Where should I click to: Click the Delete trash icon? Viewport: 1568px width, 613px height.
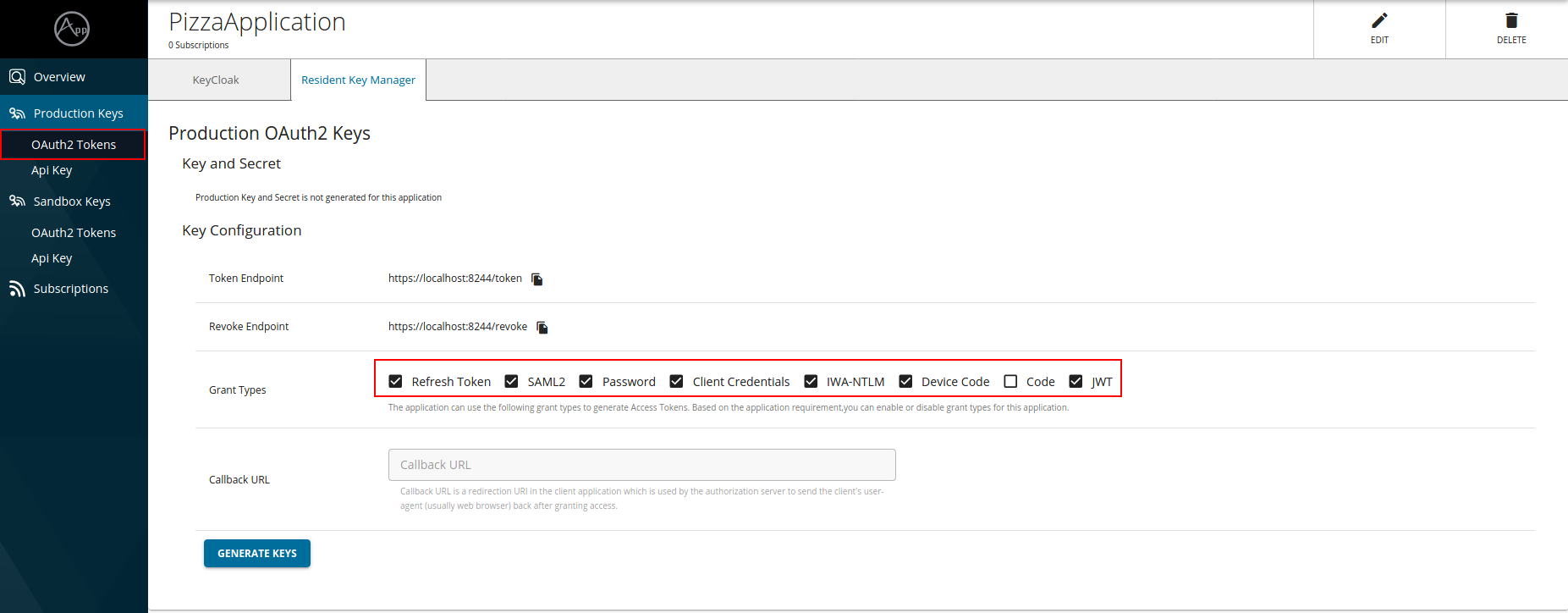(1511, 21)
